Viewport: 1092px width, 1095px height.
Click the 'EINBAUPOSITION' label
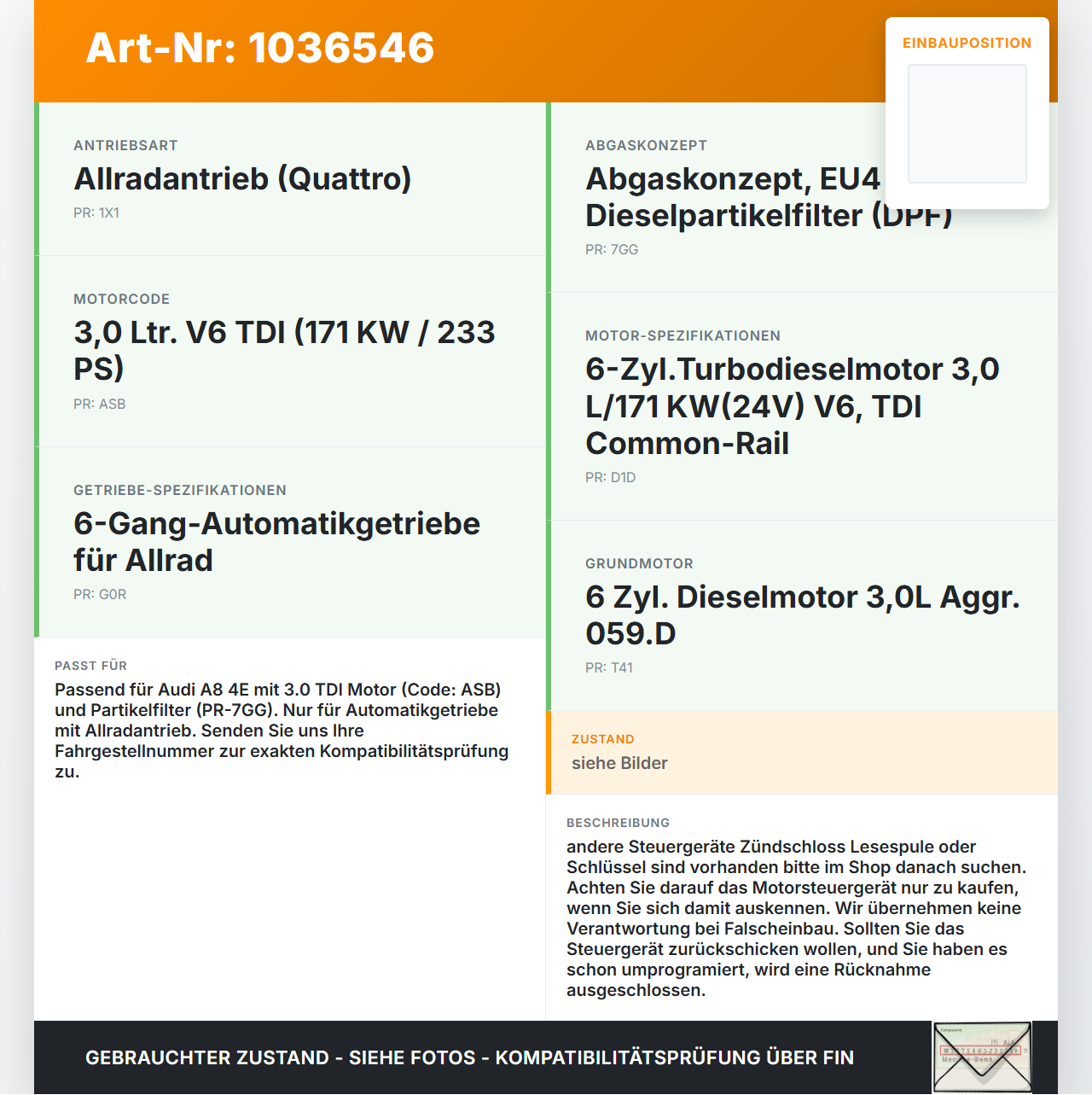coord(967,43)
